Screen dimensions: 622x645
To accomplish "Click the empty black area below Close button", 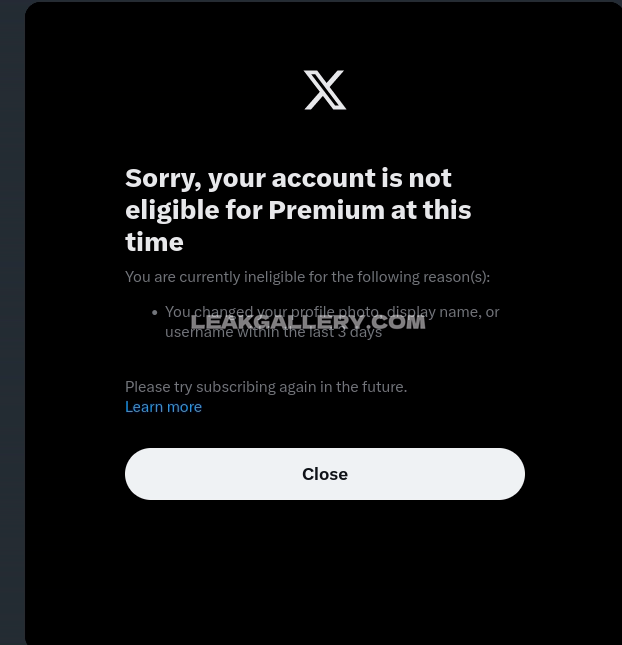I will pyautogui.click(x=325, y=572).
